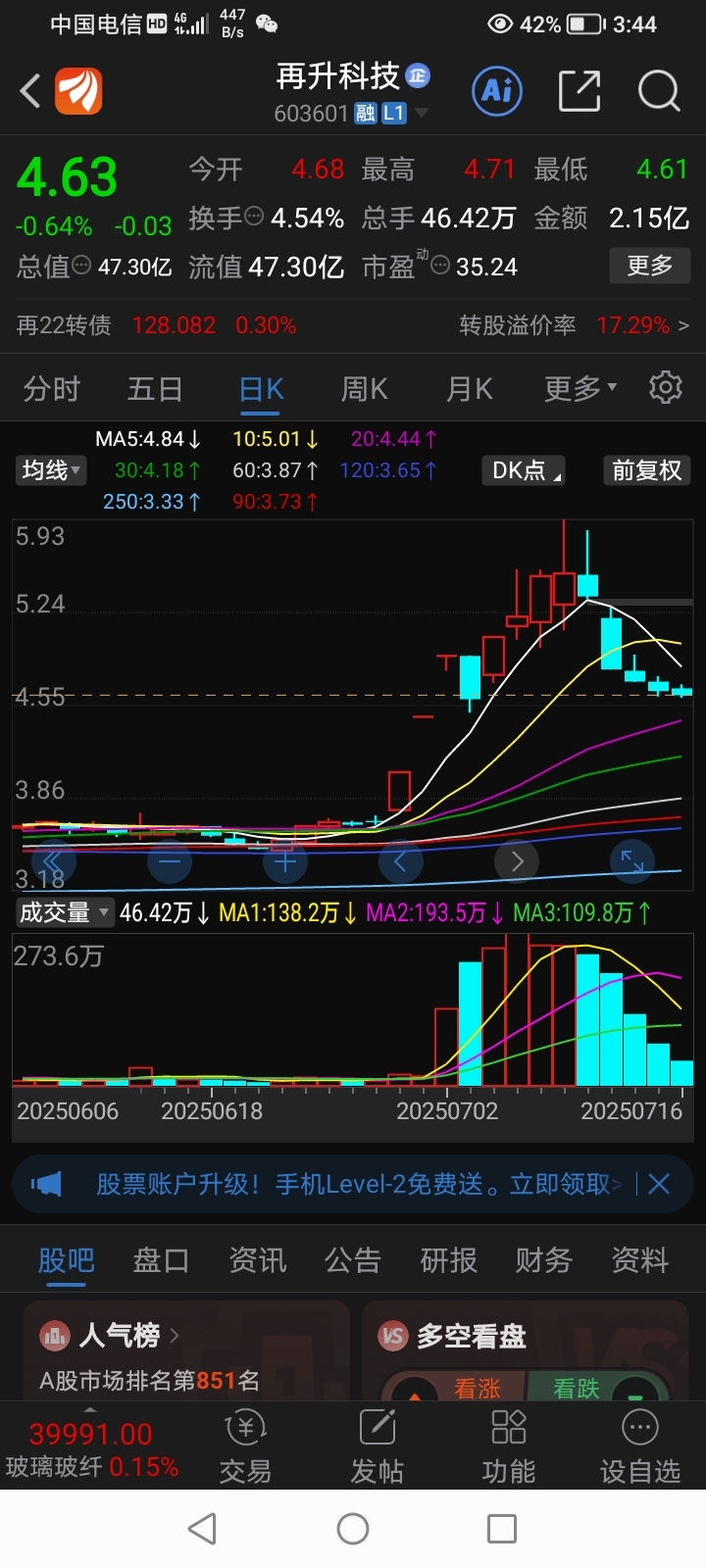Open 财务 tab
The height and width of the screenshot is (1568, 706).
(544, 1259)
